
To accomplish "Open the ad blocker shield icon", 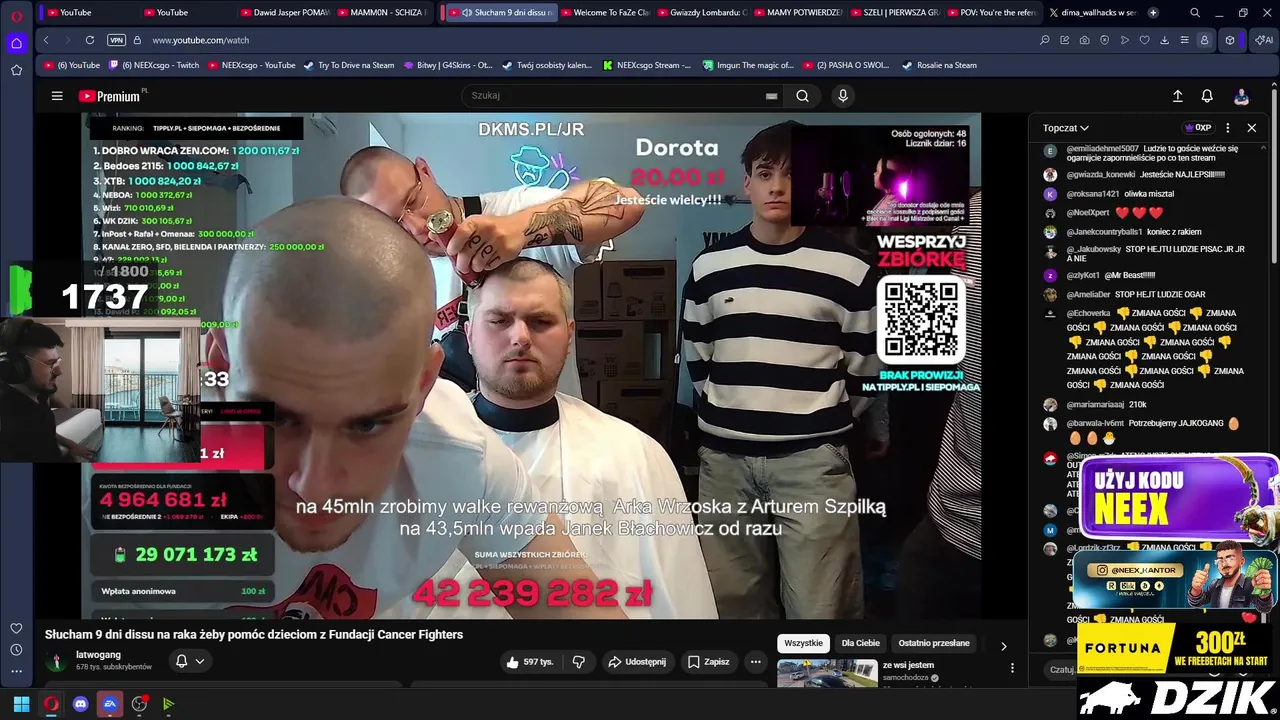I will pyautogui.click(x=1105, y=40).
